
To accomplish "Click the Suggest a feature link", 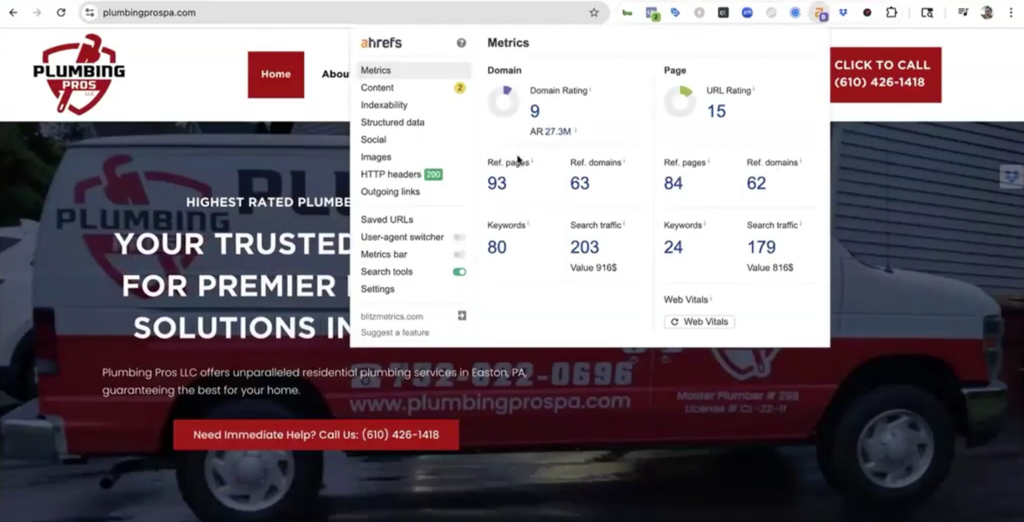I will pos(394,333).
